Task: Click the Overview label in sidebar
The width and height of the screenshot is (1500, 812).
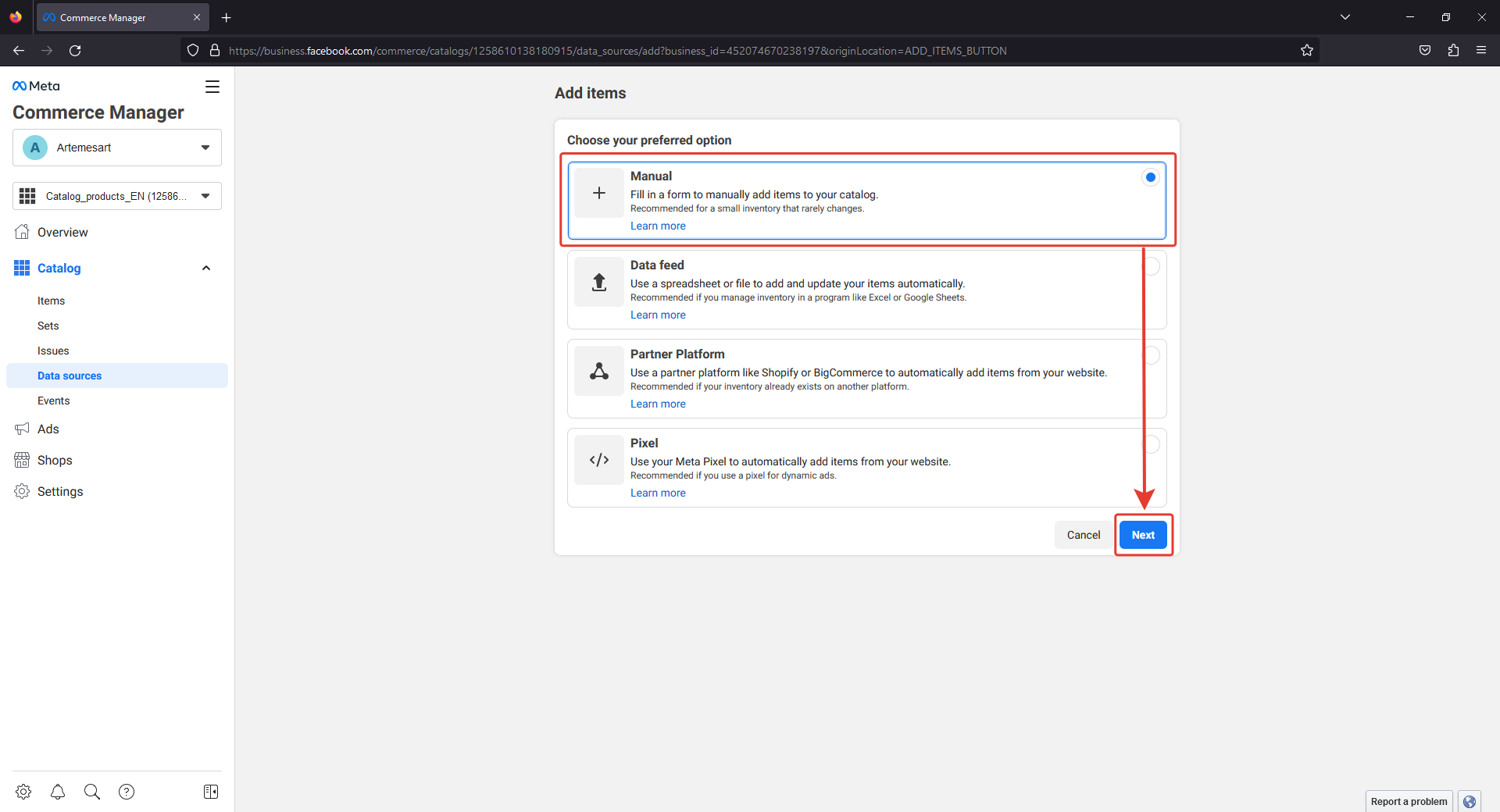Action: [x=62, y=232]
